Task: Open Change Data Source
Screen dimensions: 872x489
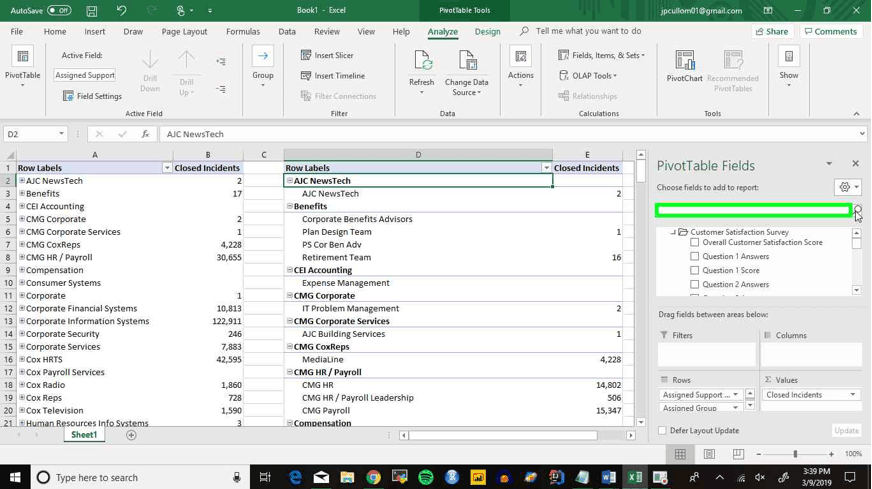Action: coord(467,72)
